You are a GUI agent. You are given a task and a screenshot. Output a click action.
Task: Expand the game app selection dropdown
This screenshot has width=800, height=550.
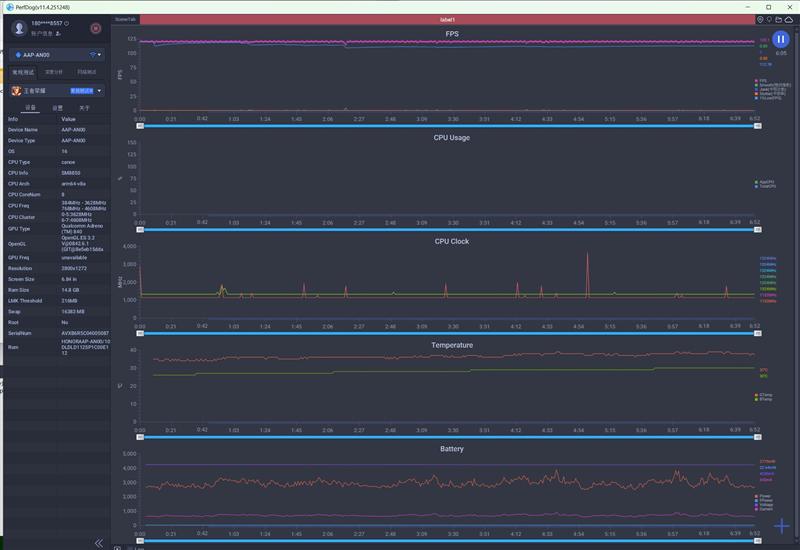click(x=99, y=90)
